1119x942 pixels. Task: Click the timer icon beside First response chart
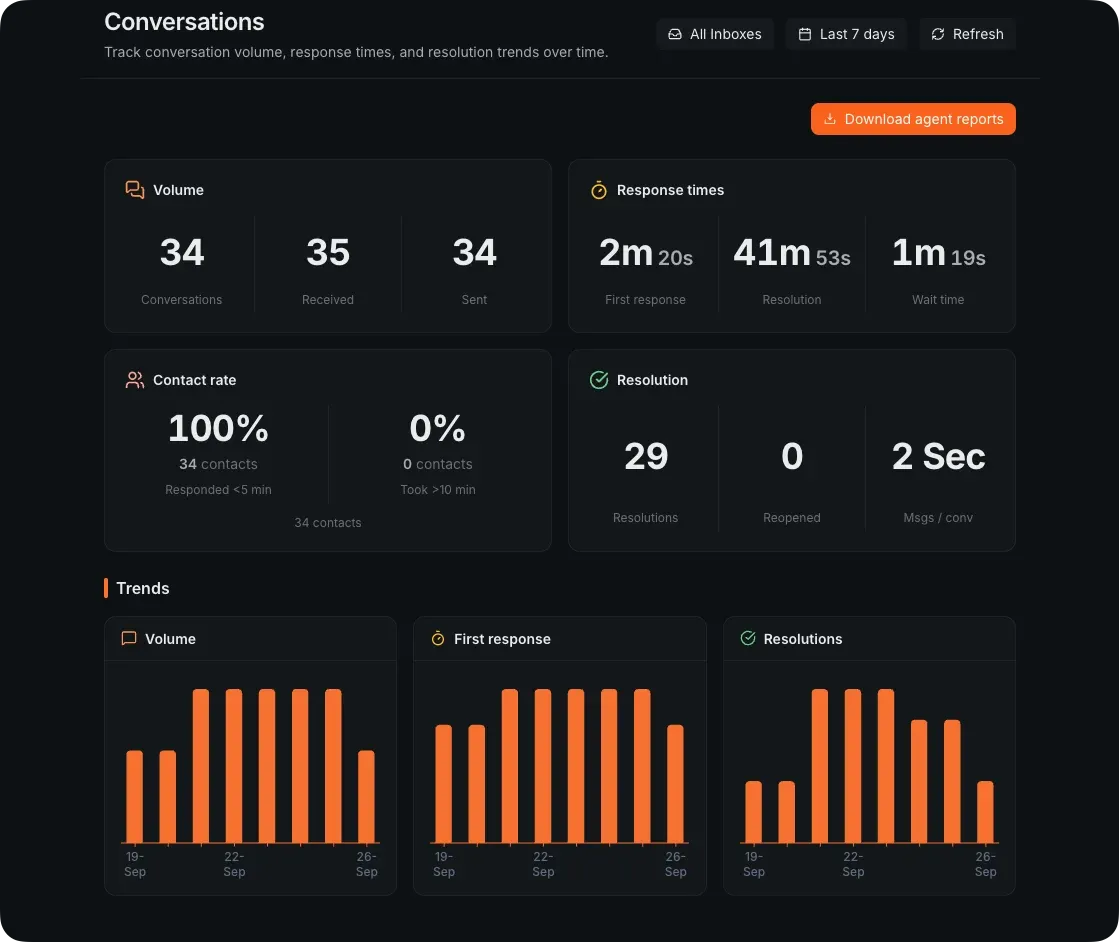click(x=438, y=638)
